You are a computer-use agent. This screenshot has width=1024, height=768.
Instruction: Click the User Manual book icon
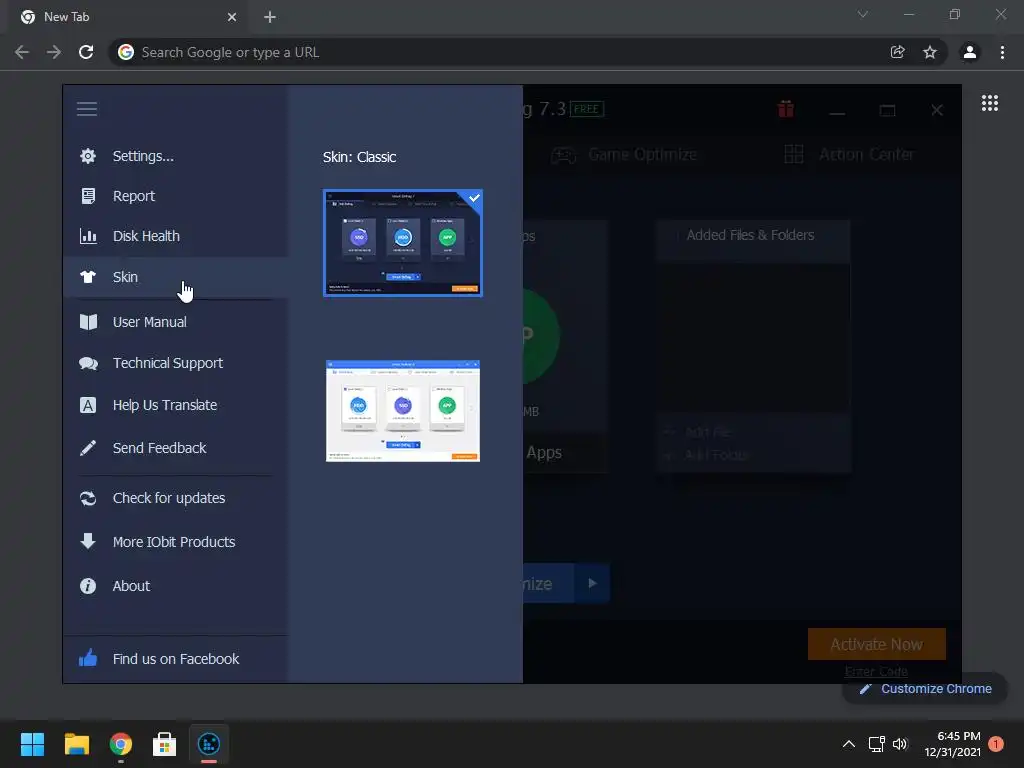click(88, 322)
